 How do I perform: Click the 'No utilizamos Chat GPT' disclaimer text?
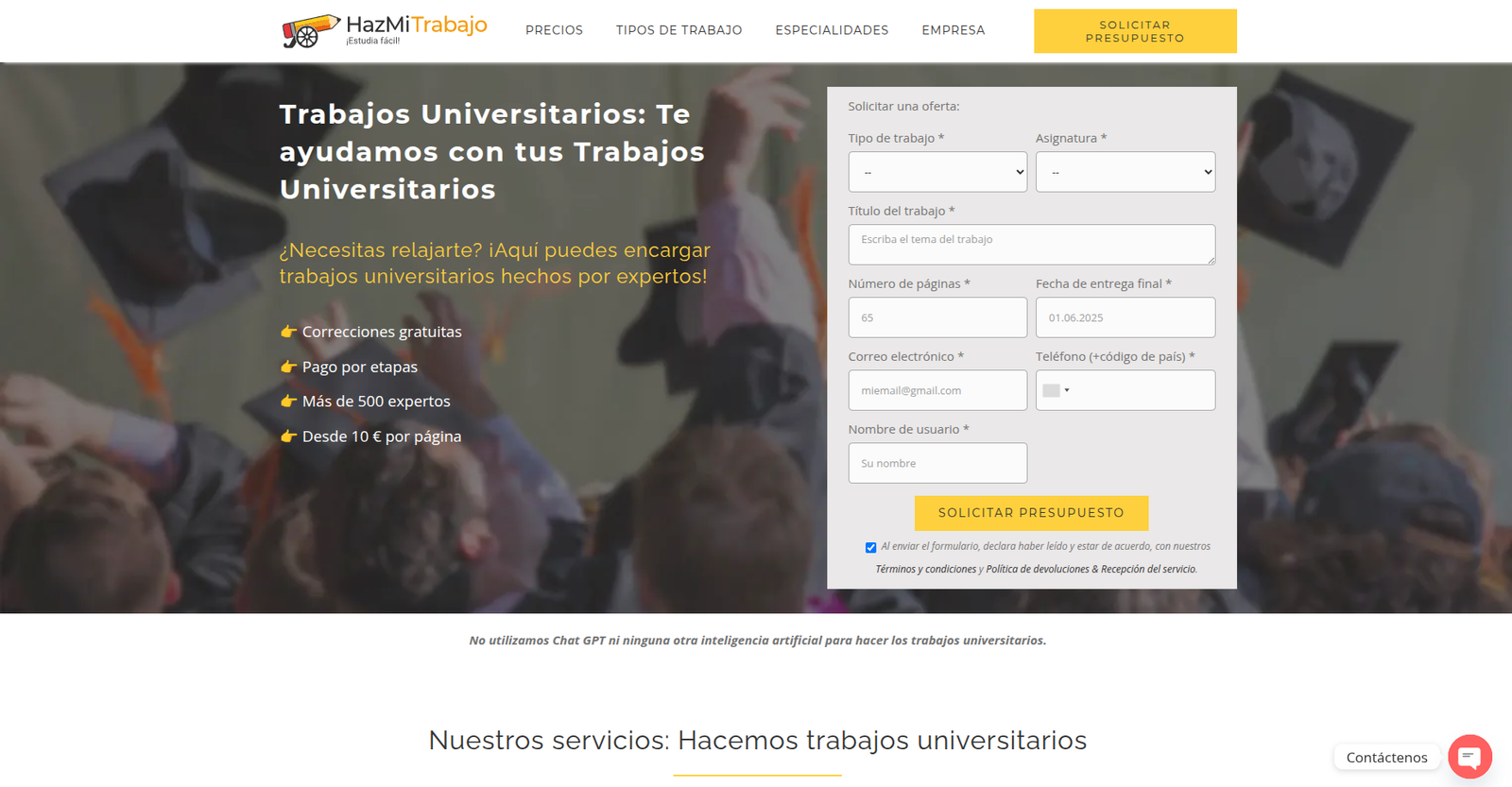(x=758, y=641)
